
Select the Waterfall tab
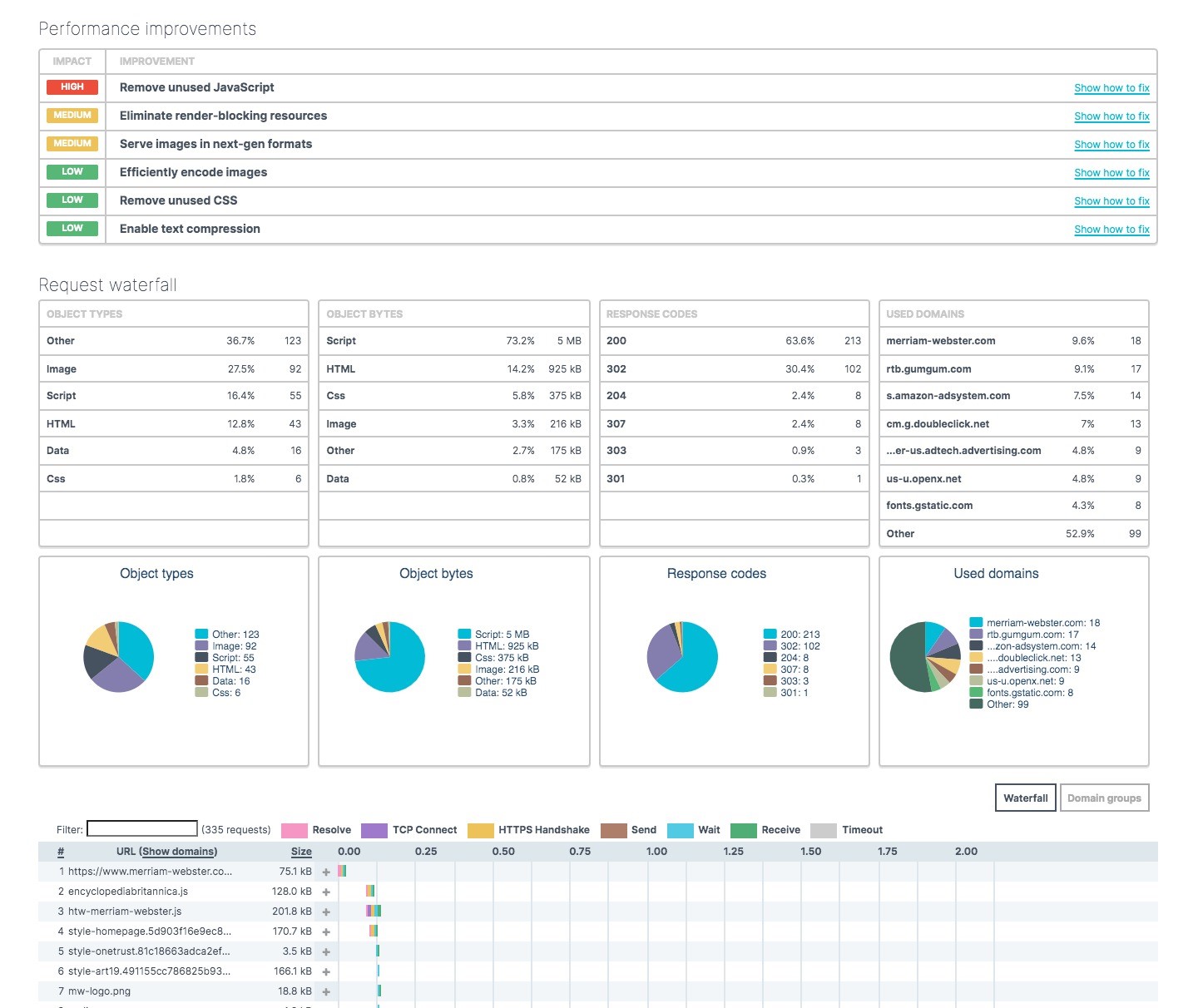(x=1025, y=798)
